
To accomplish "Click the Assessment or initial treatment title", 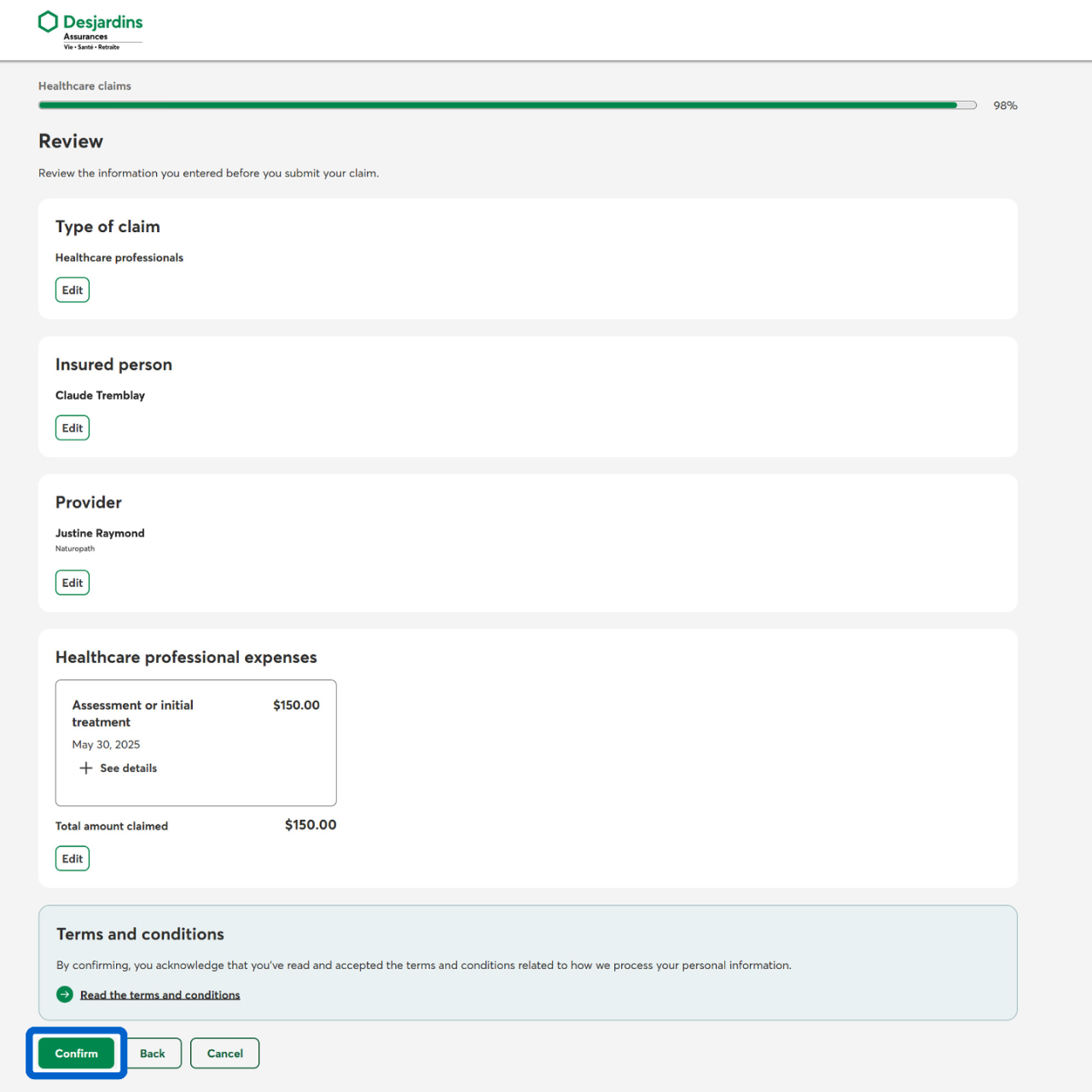I will (132, 713).
